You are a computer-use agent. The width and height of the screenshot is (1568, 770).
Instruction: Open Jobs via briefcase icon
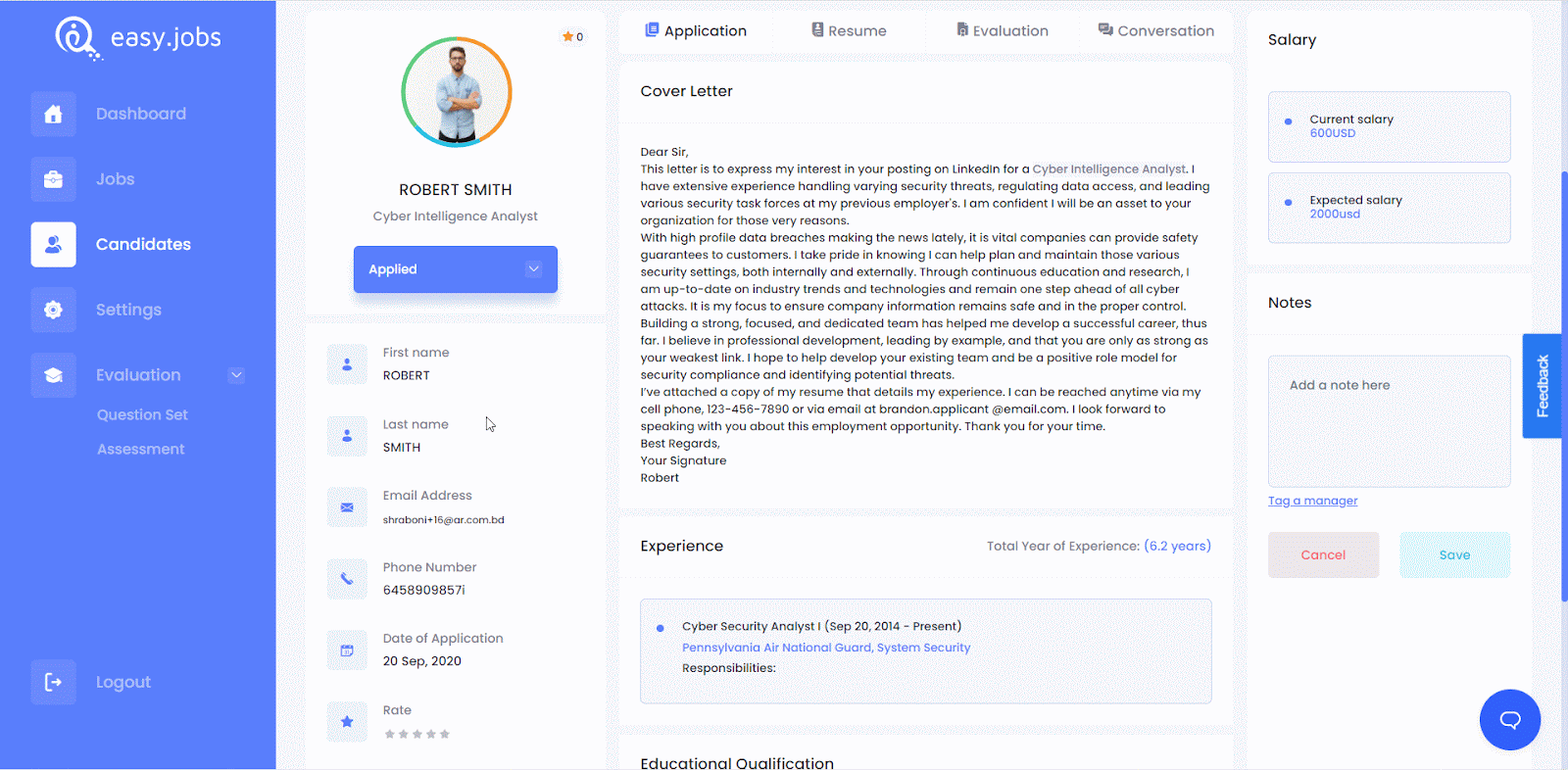53,179
